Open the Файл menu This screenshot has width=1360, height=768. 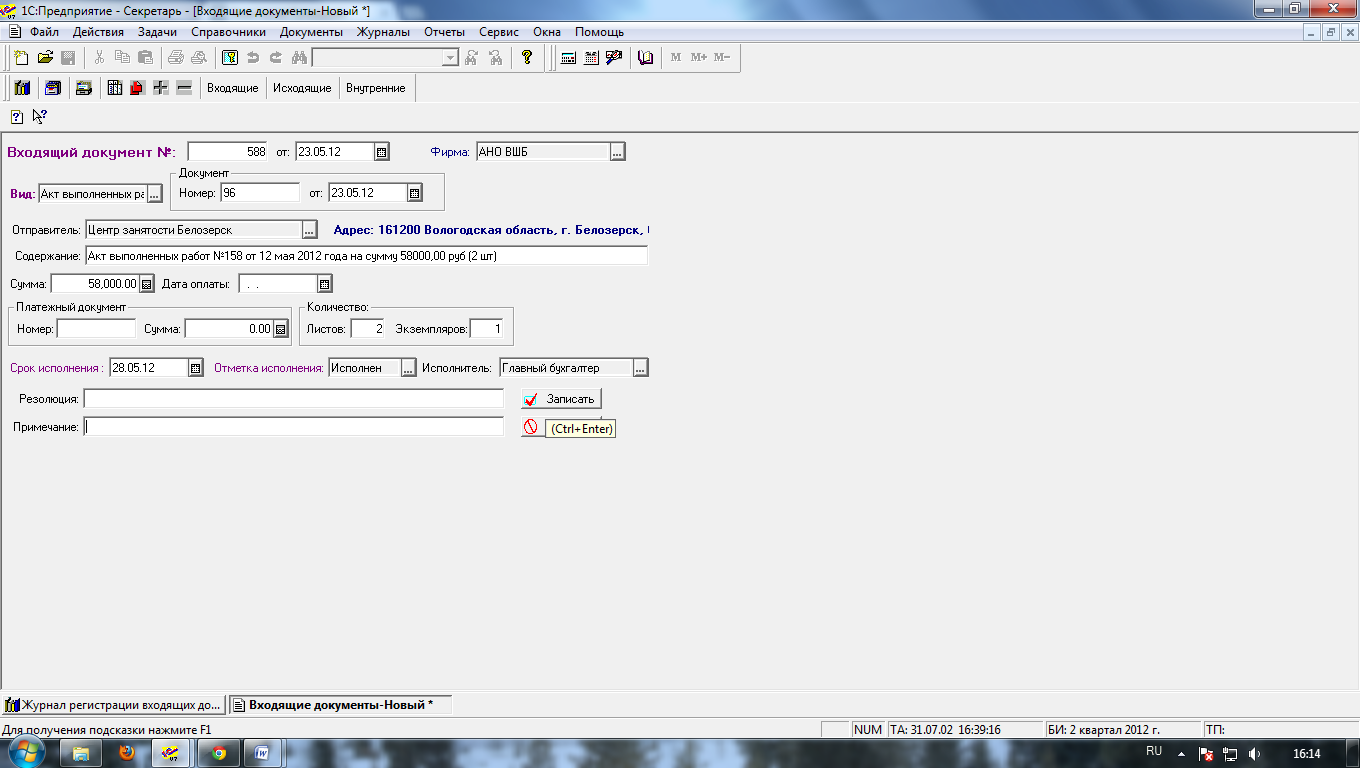tap(45, 32)
